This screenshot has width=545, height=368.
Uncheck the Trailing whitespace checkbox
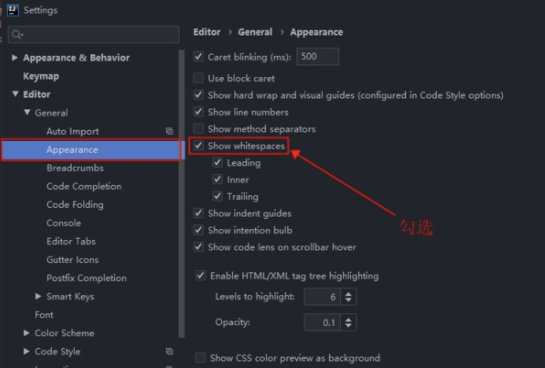[218, 196]
